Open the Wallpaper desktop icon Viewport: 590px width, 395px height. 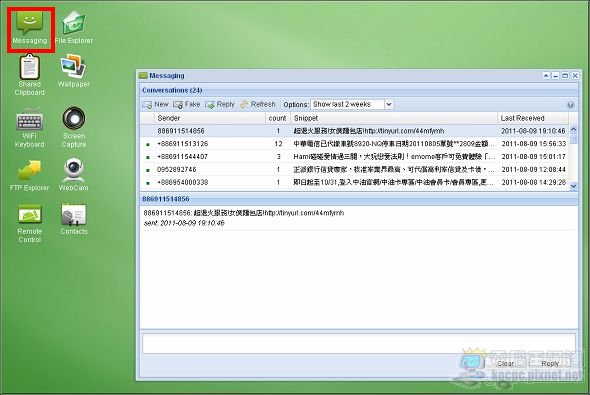(74, 71)
